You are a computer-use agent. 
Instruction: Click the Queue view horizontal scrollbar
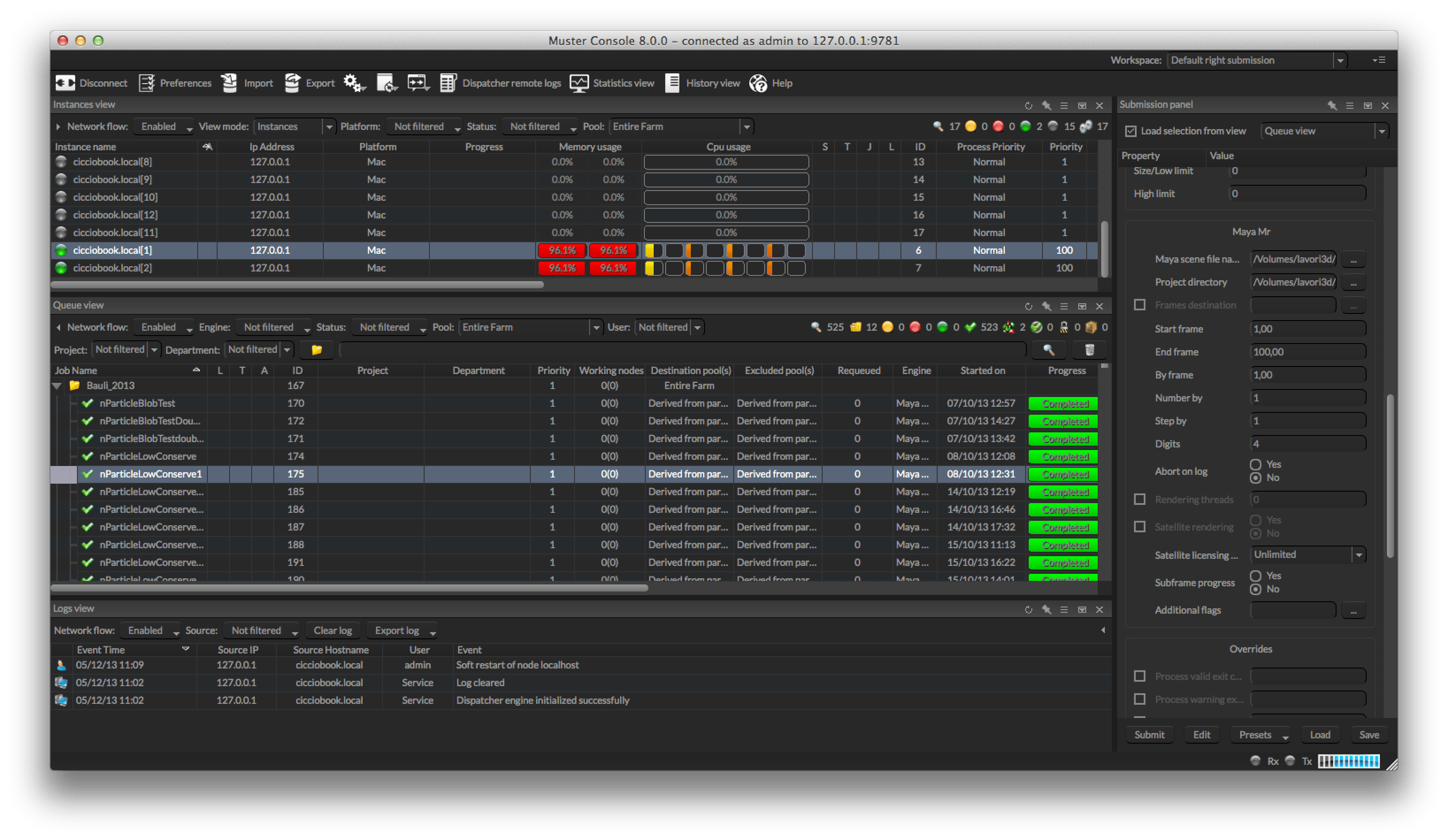(349, 588)
